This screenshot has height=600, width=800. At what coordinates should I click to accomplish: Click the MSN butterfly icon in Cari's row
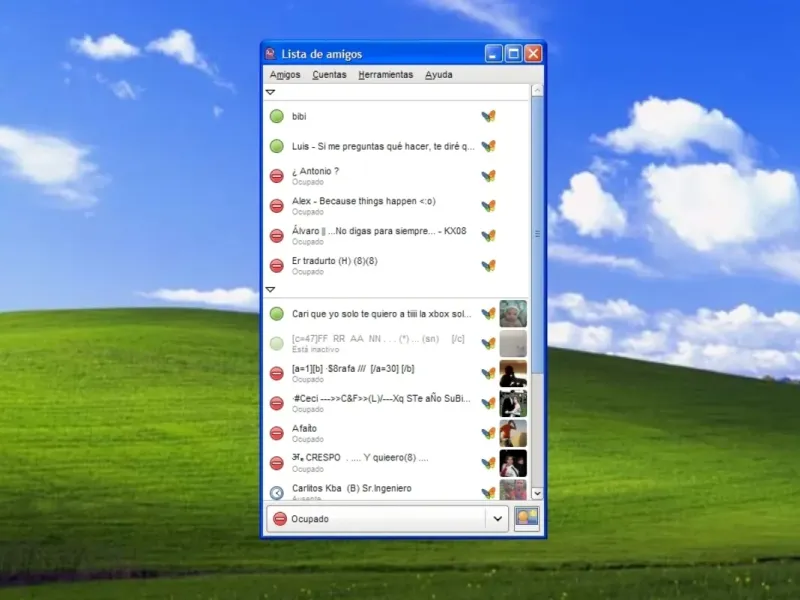tap(488, 314)
